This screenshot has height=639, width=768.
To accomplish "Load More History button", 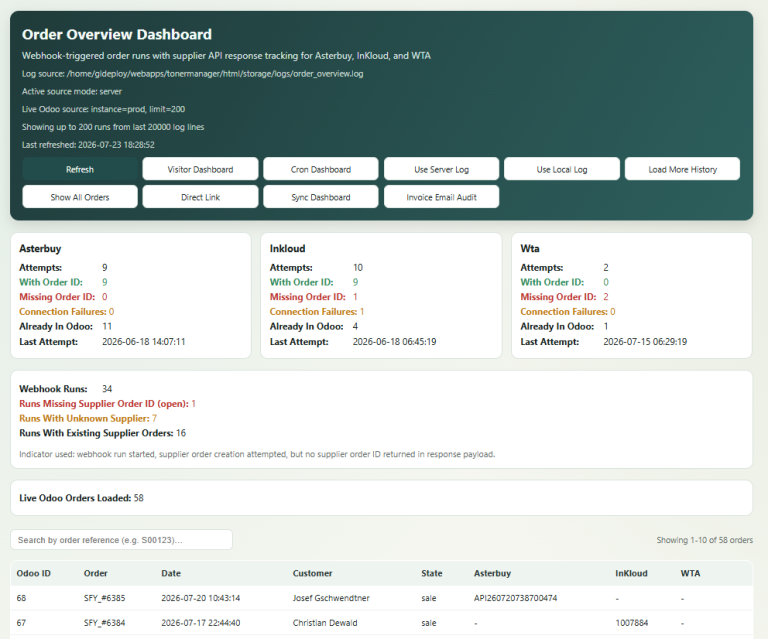I will [682, 169].
